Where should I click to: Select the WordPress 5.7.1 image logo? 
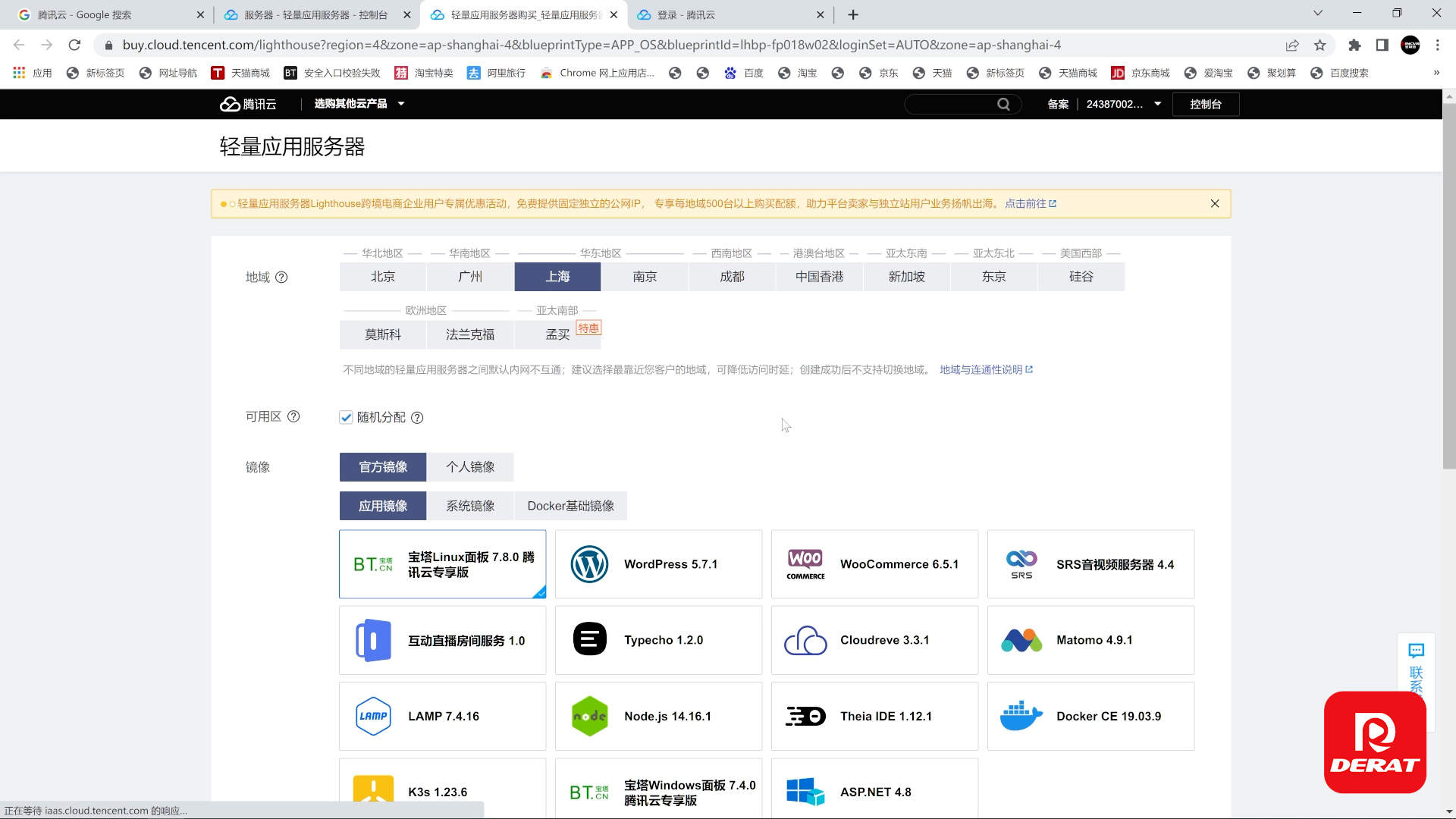tap(590, 564)
